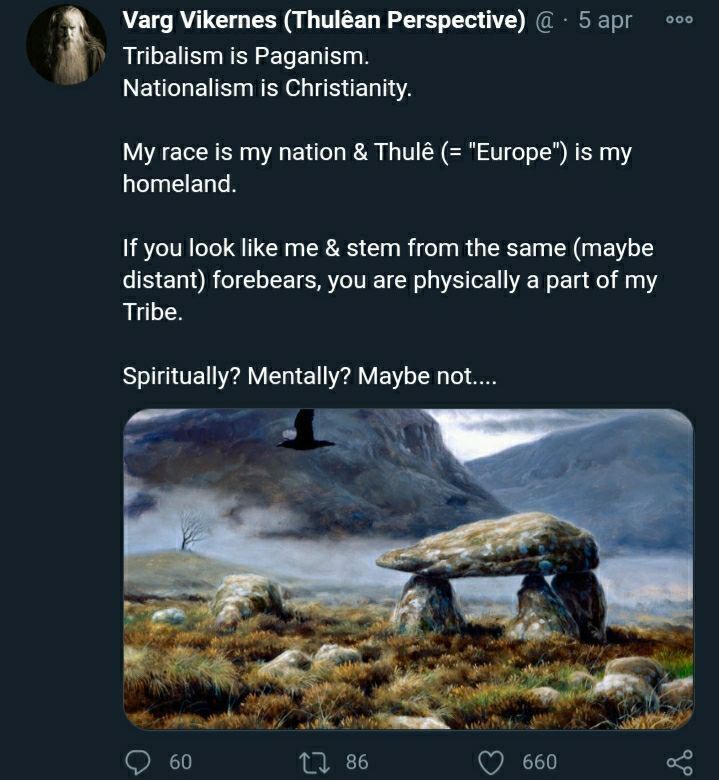Click the @ handle beside the display name
Screen dimensions: 719x780
[x=545, y=21]
